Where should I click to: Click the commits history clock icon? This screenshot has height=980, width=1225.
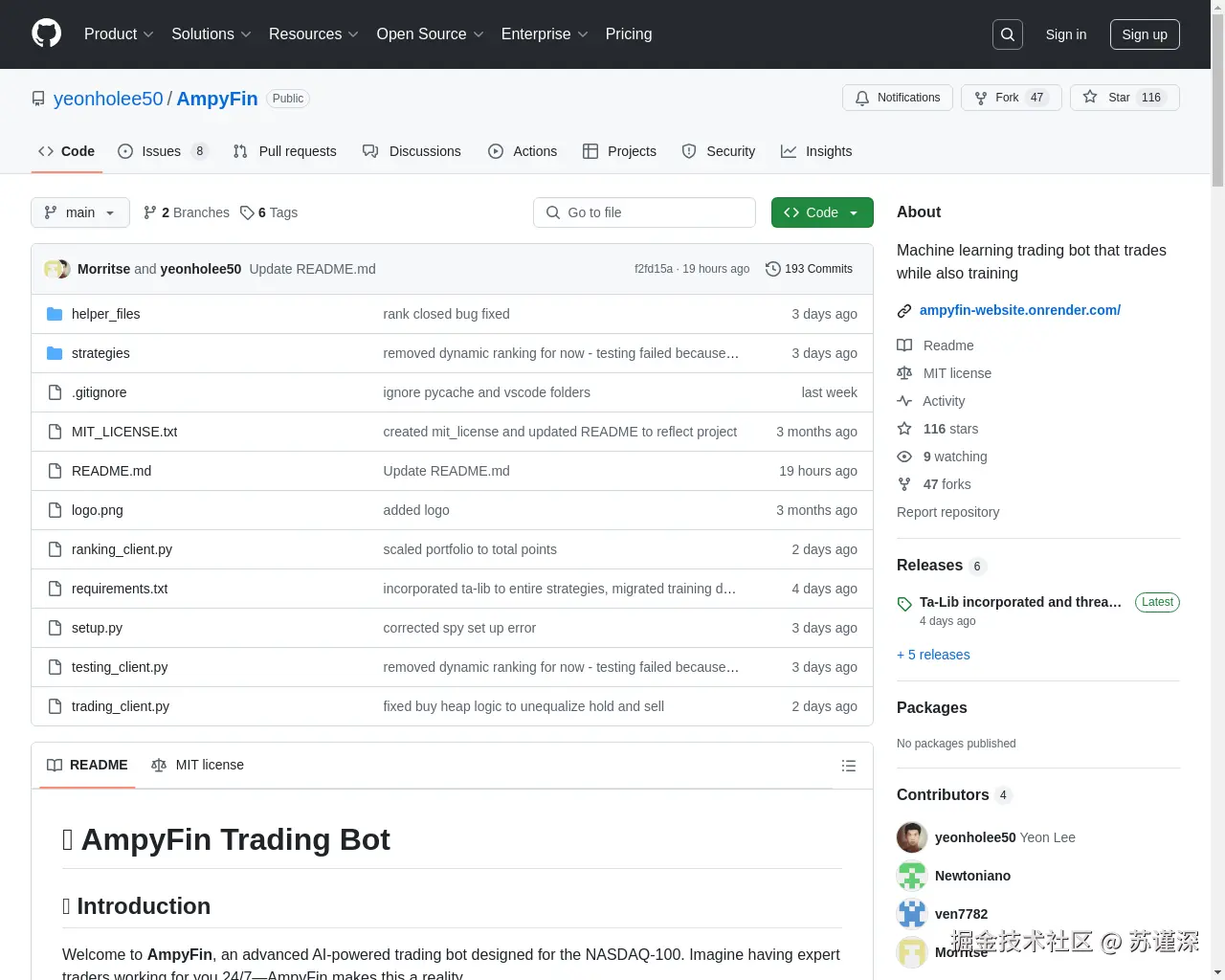tap(773, 269)
